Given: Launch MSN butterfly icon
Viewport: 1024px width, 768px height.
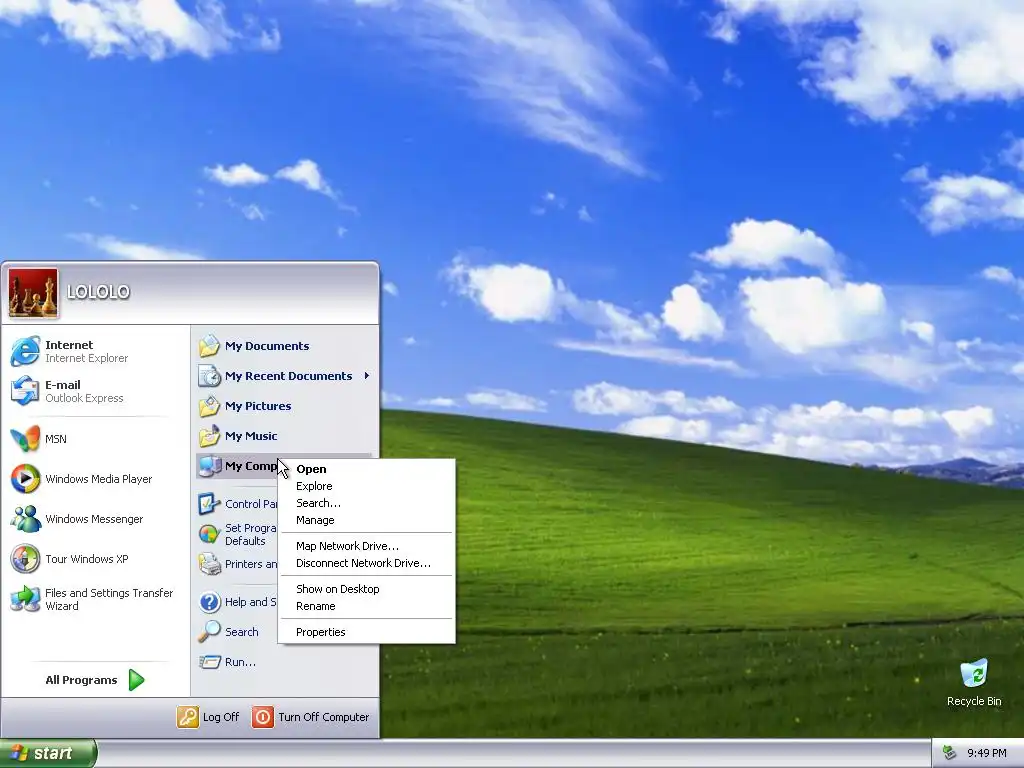Looking at the screenshot, I should click(x=25, y=439).
